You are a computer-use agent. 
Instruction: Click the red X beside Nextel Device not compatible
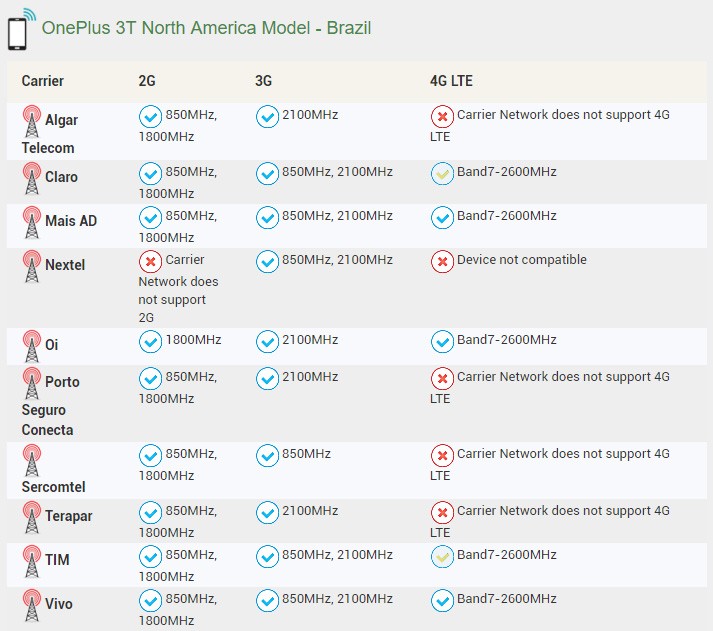(x=442, y=261)
